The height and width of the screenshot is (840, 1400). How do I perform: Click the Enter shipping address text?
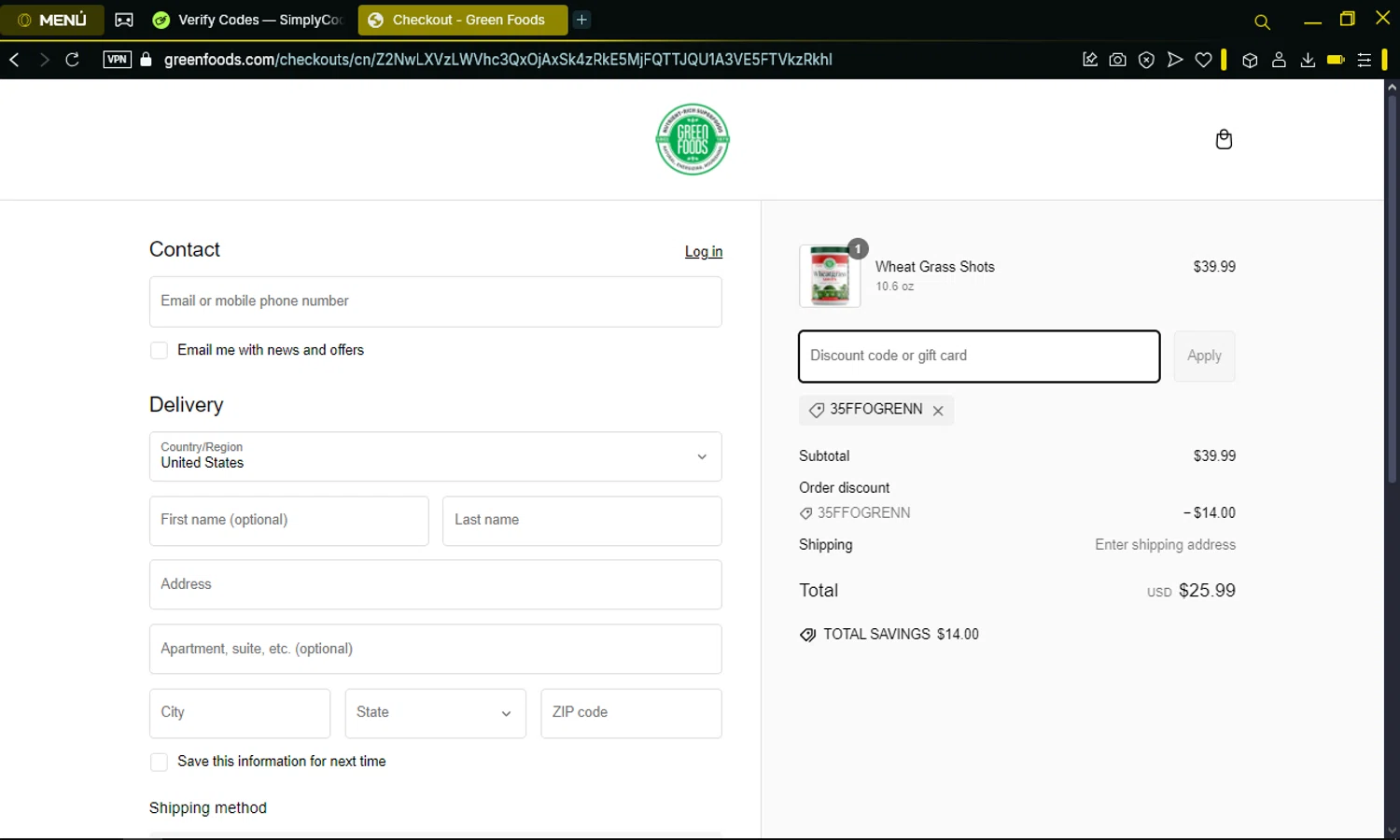pyautogui.click(x=1165, y=545)
